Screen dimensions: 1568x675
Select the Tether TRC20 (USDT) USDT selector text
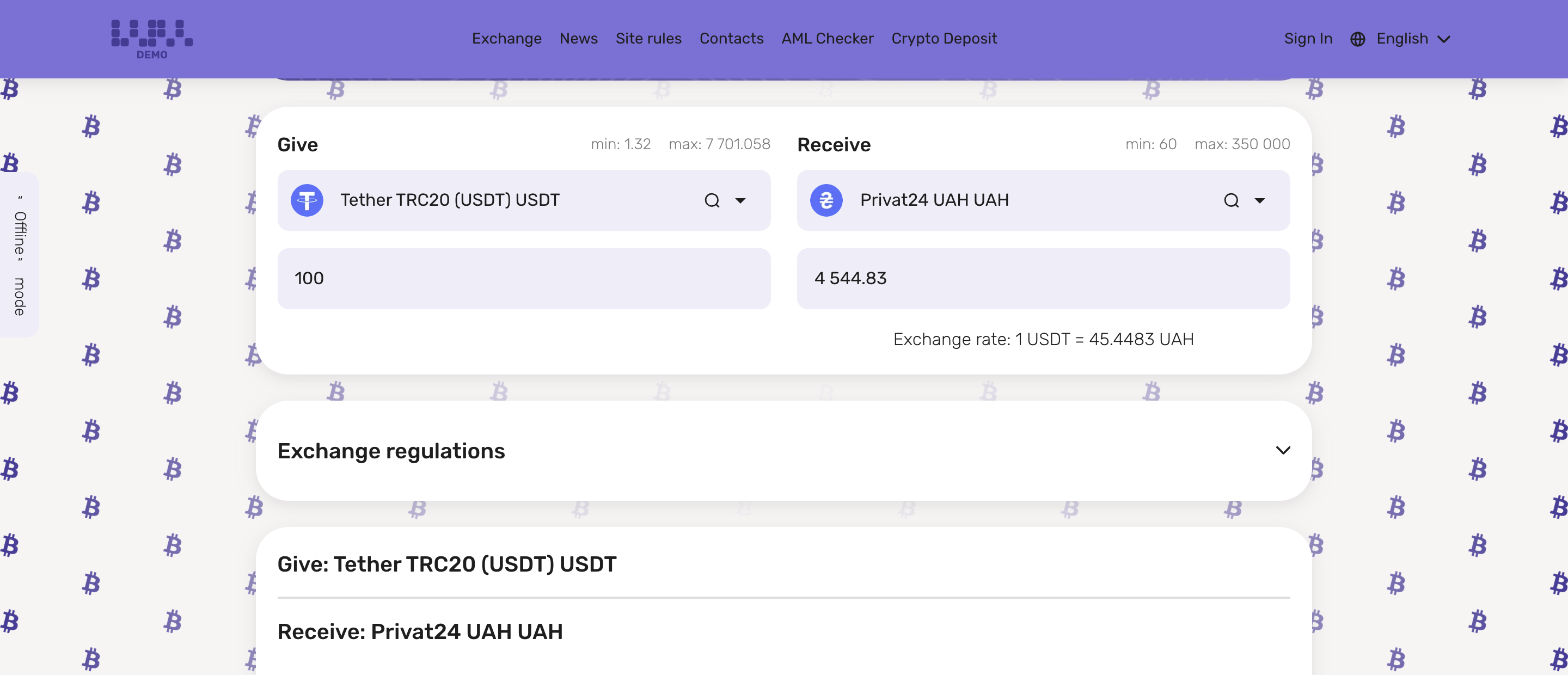449,200
